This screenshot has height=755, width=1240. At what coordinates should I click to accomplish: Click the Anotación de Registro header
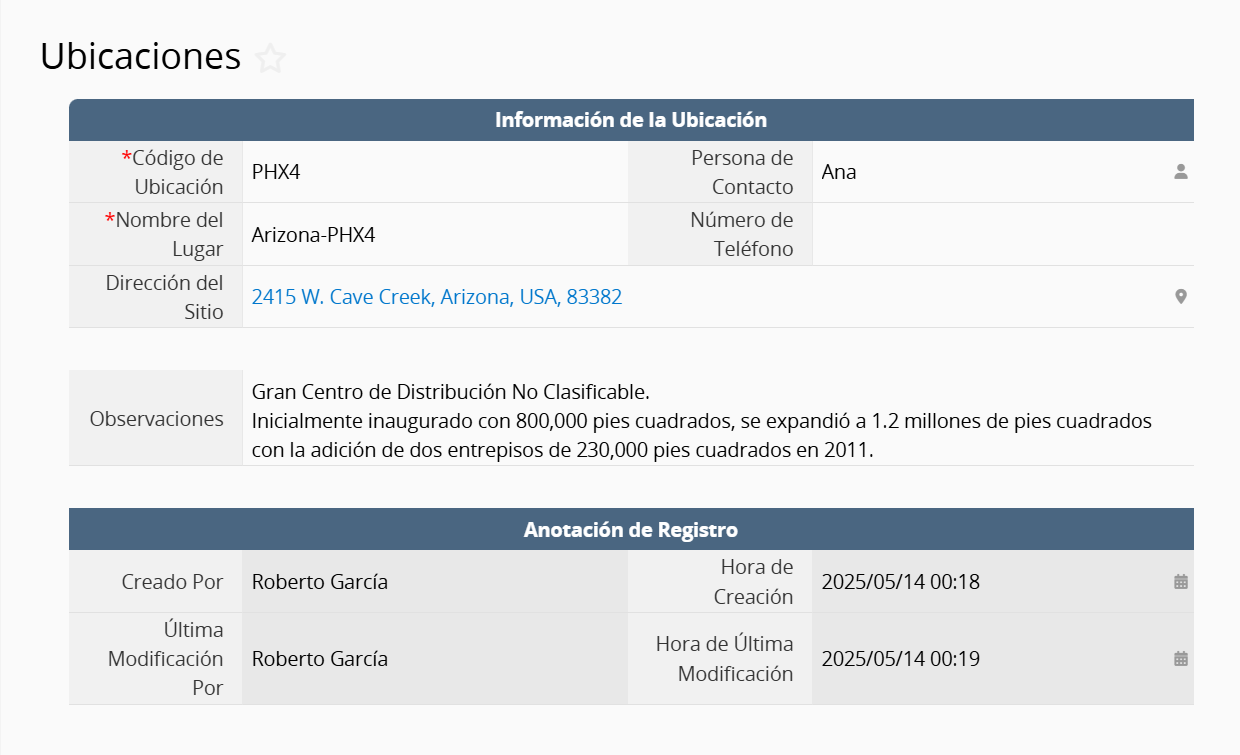(631, 530)
